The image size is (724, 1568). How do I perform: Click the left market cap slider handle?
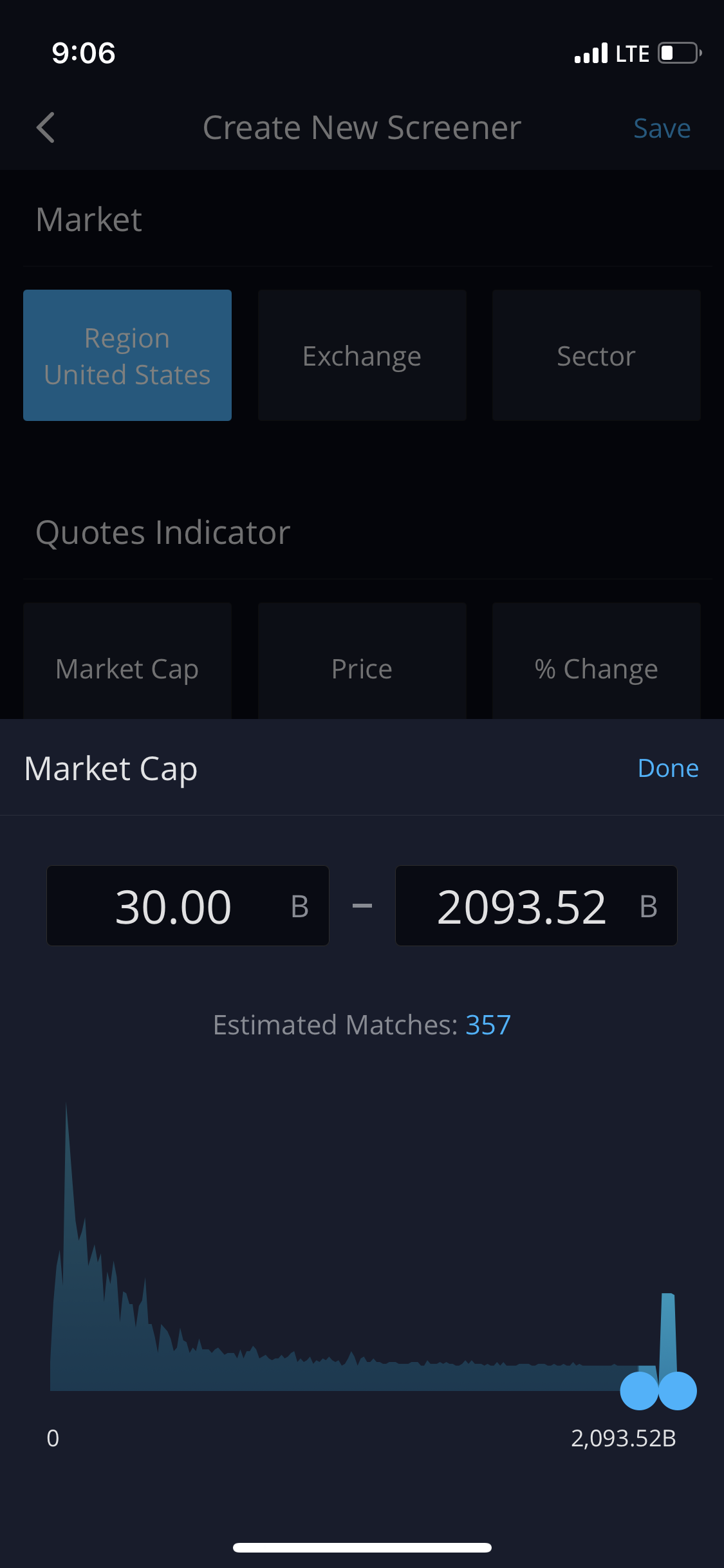tap(638, 1390)
